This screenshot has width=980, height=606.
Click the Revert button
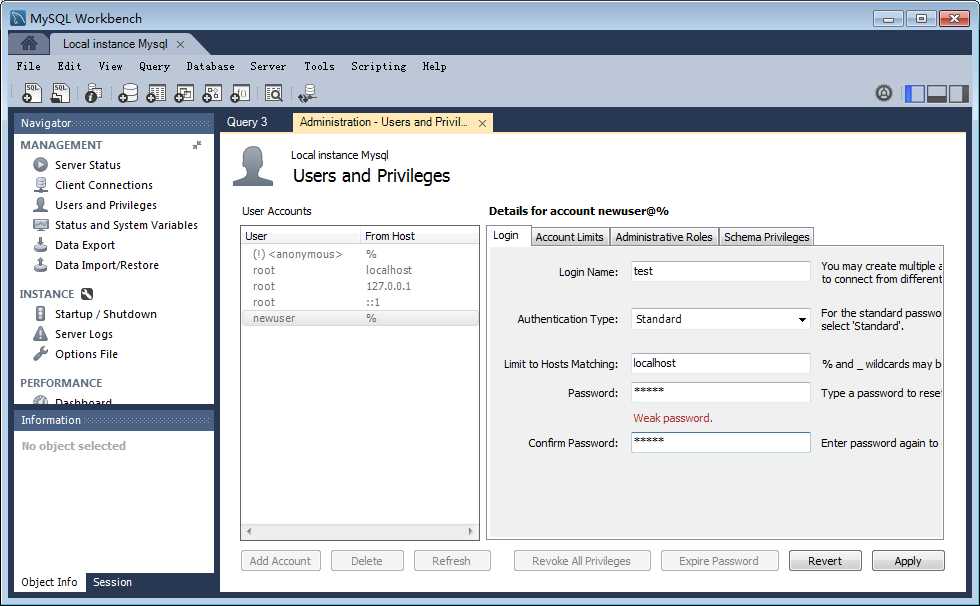coord(825,561)
